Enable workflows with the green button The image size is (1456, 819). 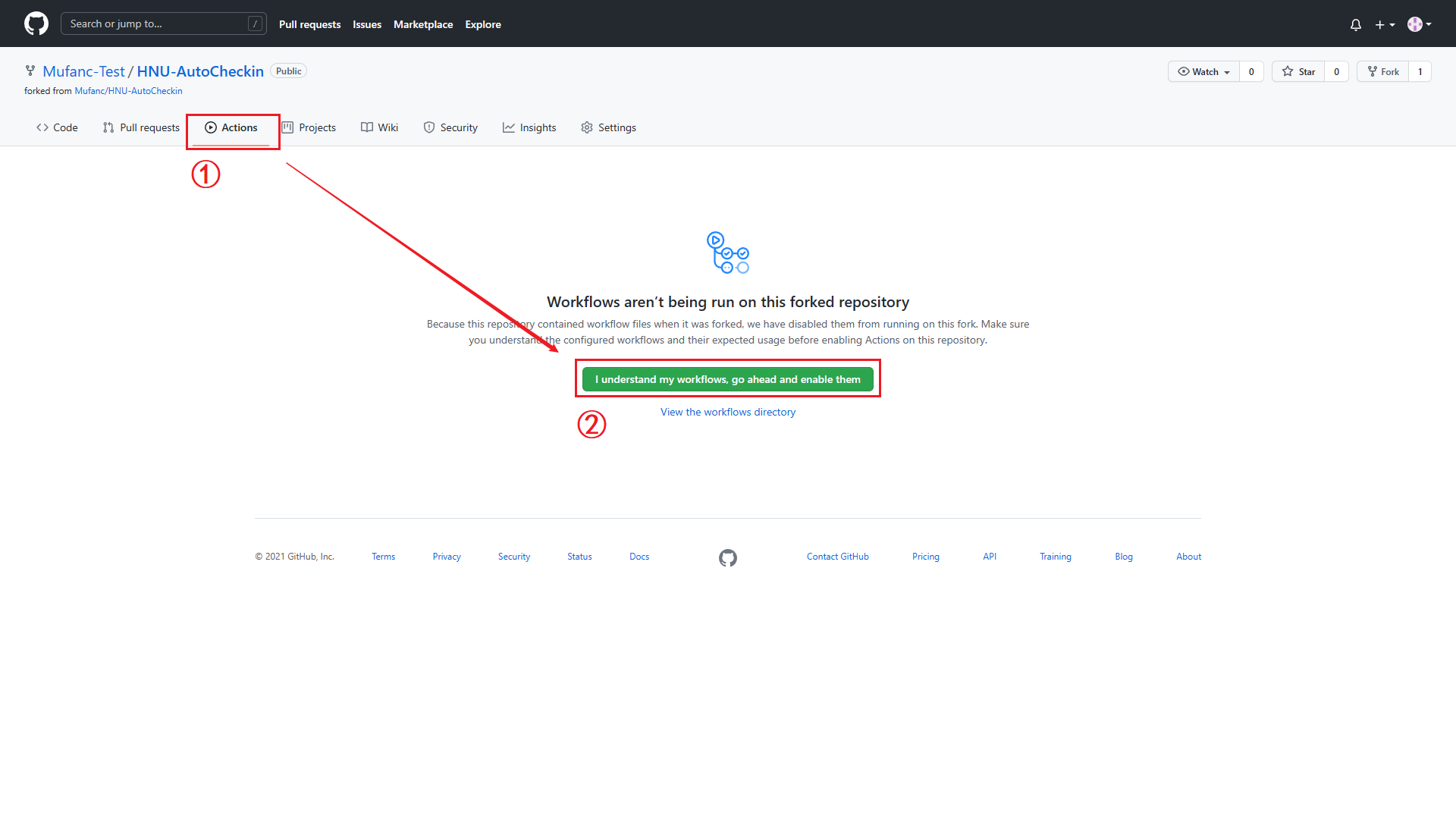[727, 379]
